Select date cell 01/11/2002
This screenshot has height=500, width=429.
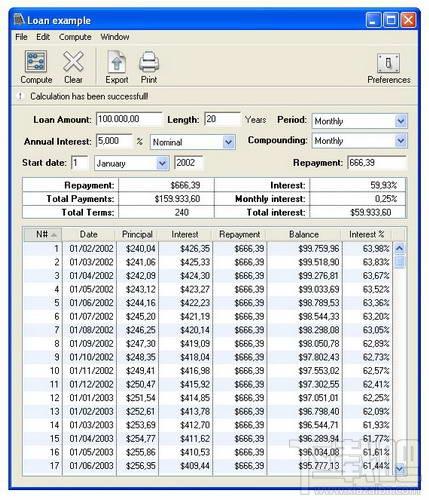click(91, 371)
